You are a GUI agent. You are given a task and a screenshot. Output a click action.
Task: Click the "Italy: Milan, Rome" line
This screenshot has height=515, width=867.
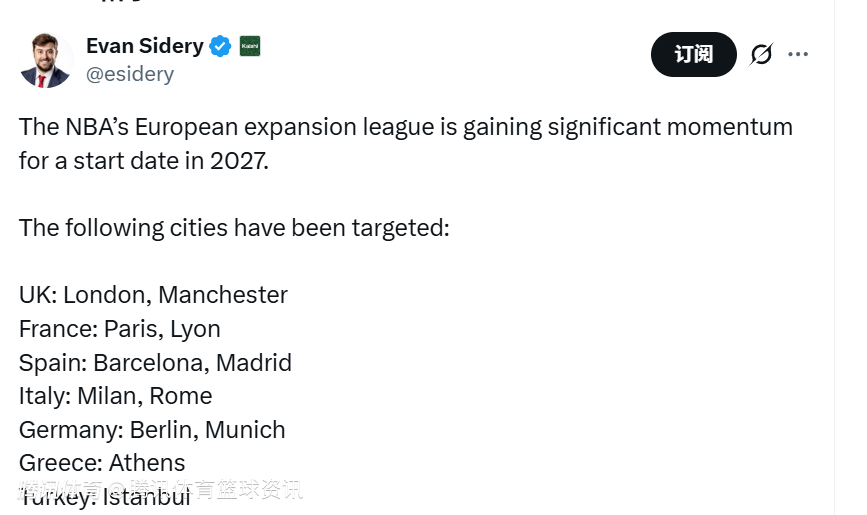tap(115, 396)
